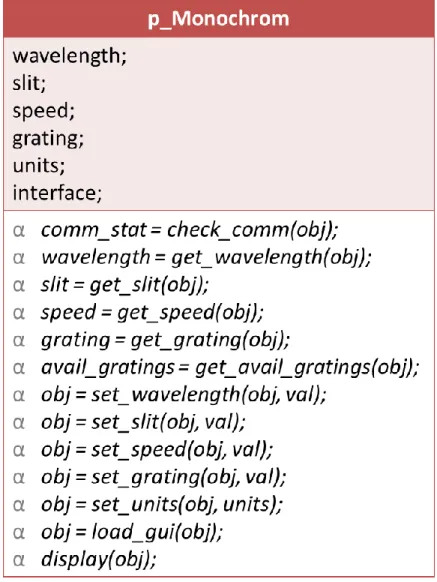The width and height of the screenshot is (437, 582).
Task: Select the interface property
Action: 57,193
